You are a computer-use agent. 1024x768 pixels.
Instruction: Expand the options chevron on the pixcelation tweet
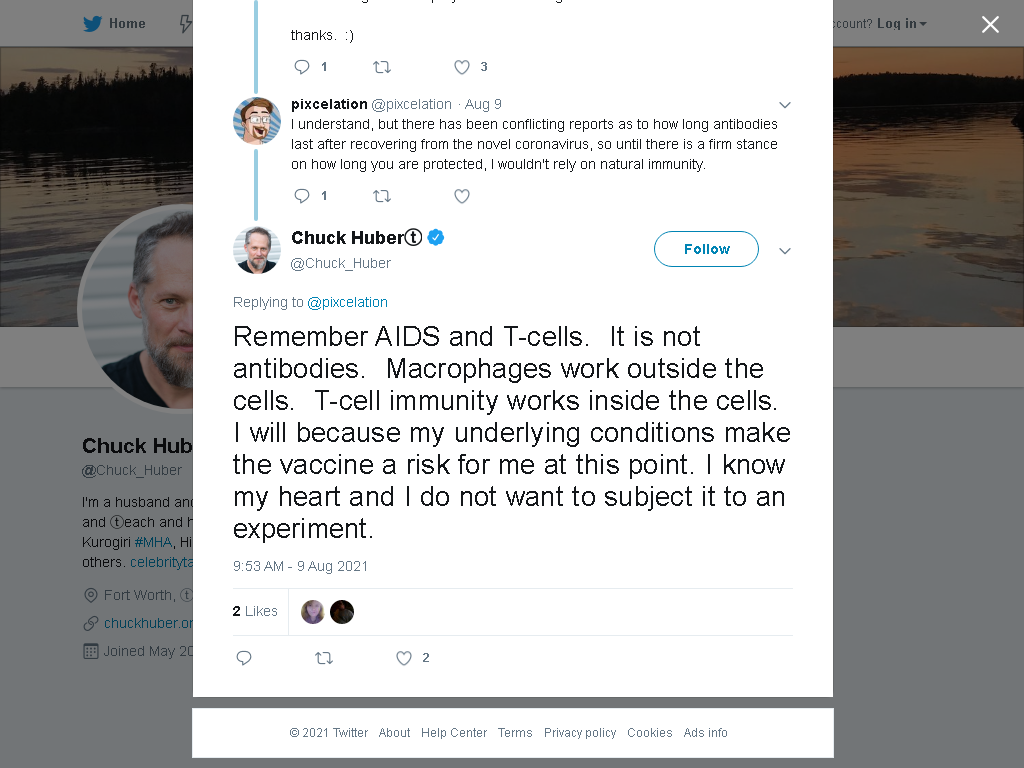coord(785,105)
